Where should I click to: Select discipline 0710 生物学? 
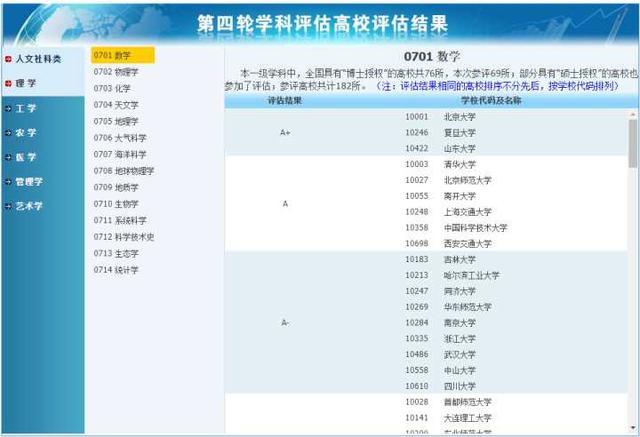click(116, 204)
